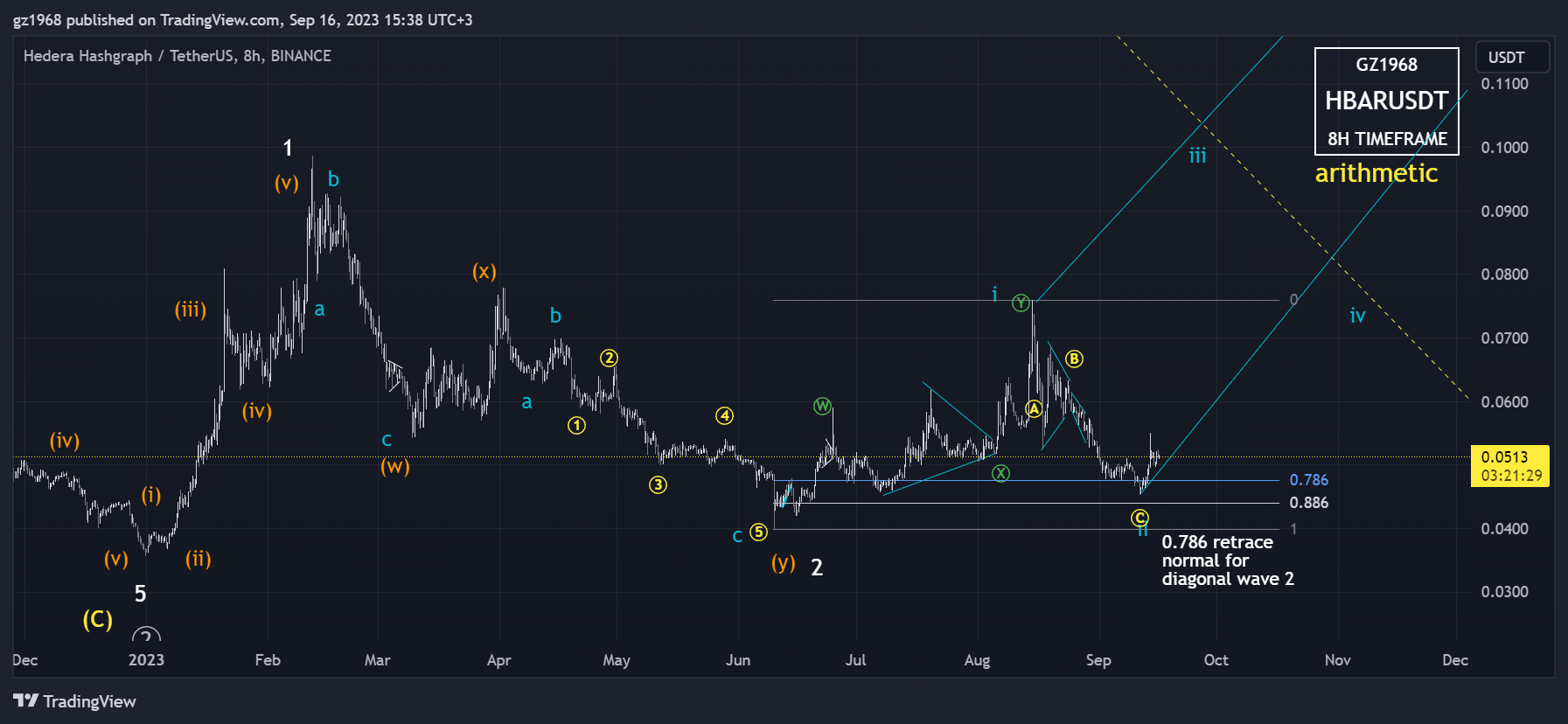Click the orange (w) wave label
The width and height of the screenshot is (1568, 724).
(394, 466)
